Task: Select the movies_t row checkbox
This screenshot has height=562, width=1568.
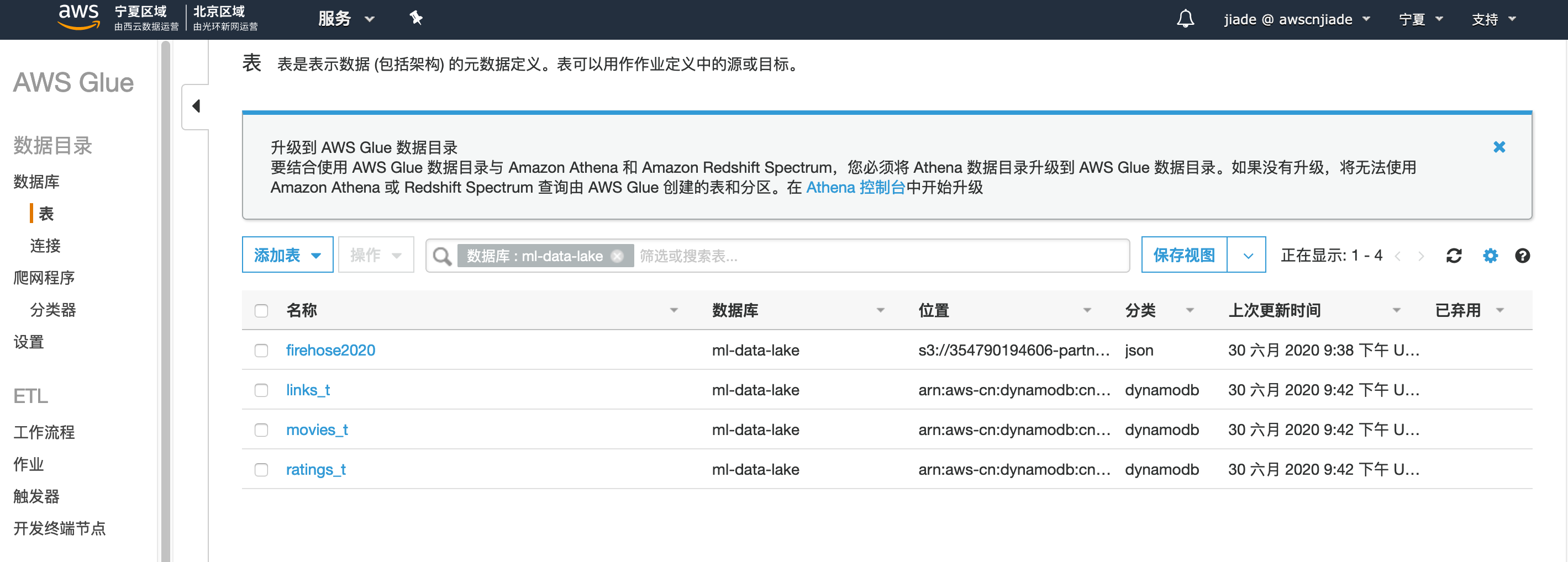Action: [x=261, y=430]
